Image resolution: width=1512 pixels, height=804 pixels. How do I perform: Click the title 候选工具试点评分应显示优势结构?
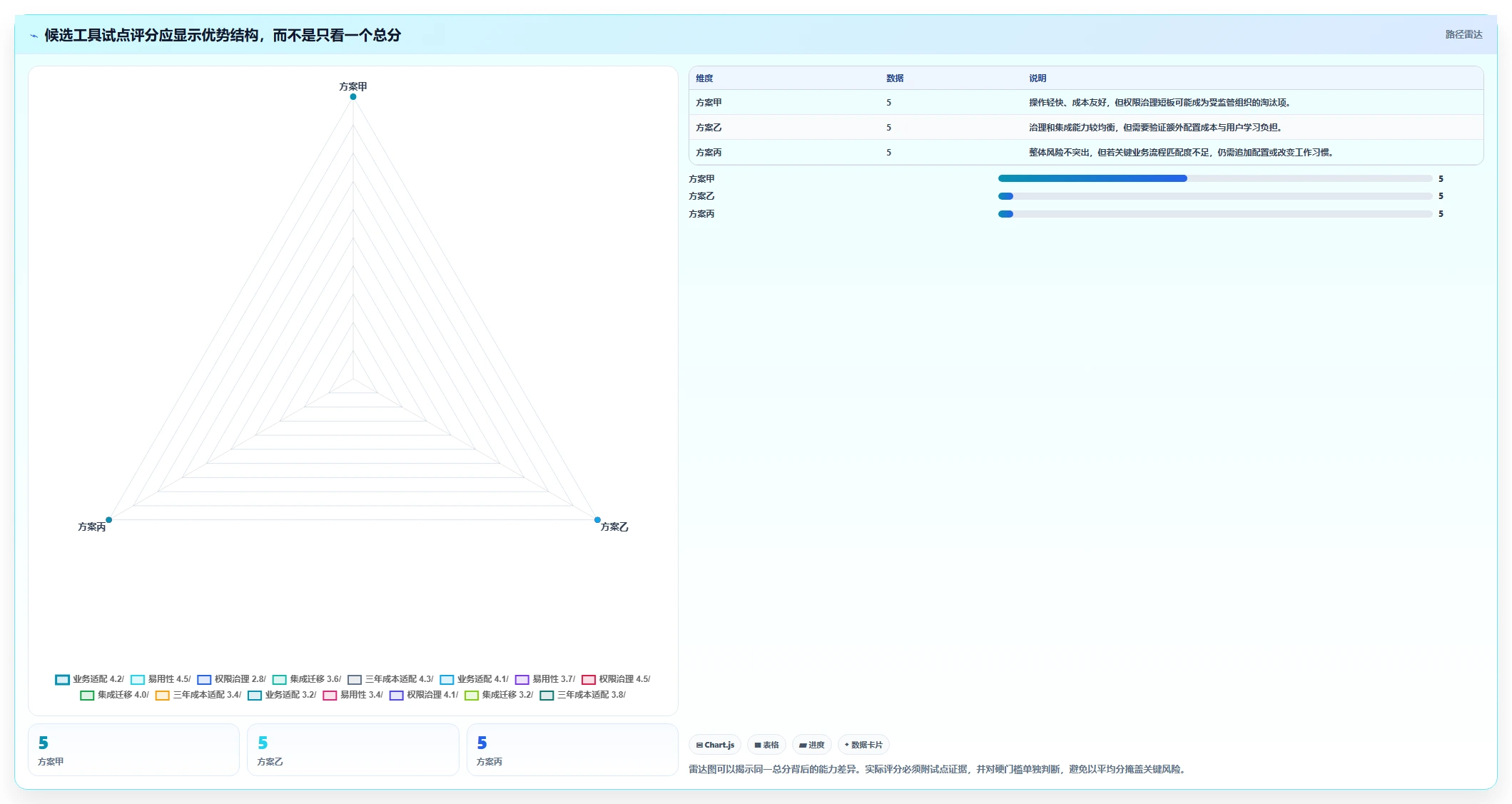click(223, 35)
